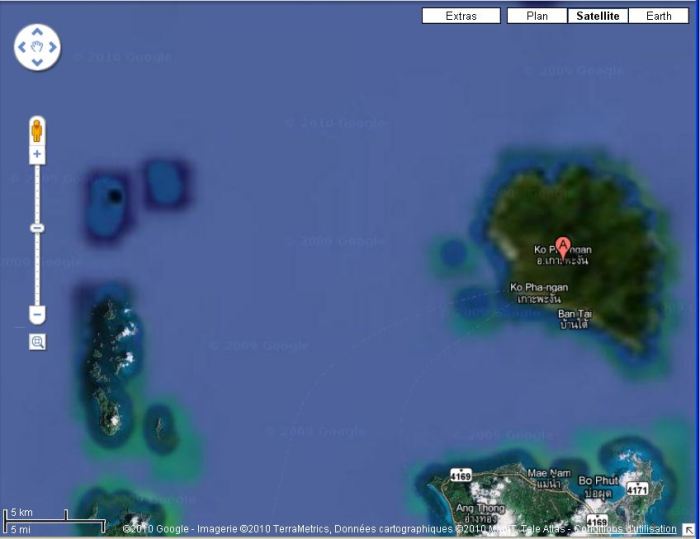Viewport: 700px width, 539px height.
Task: Switch to Plan map view
Action: pos(537,16)
